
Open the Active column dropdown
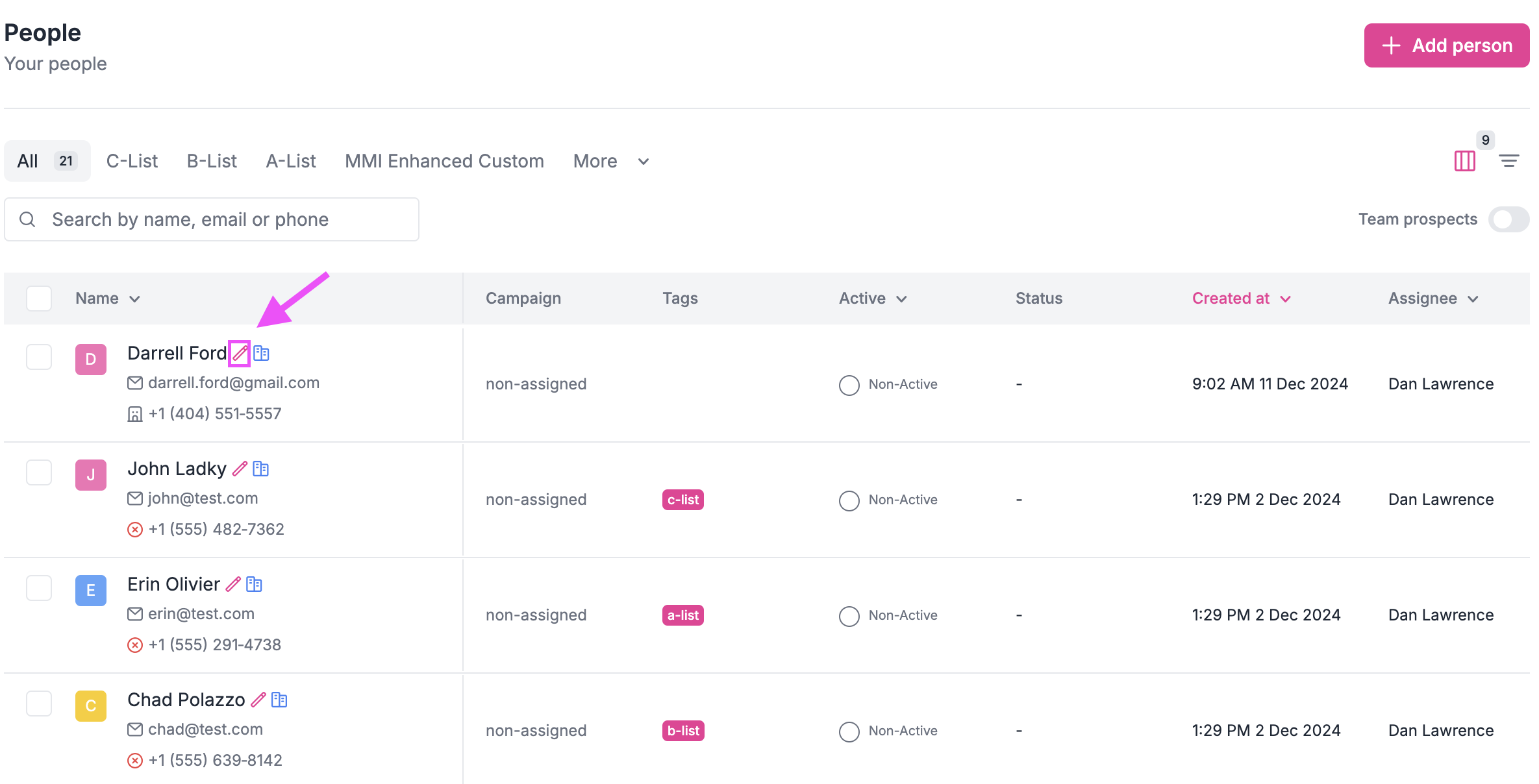[873, 299]
